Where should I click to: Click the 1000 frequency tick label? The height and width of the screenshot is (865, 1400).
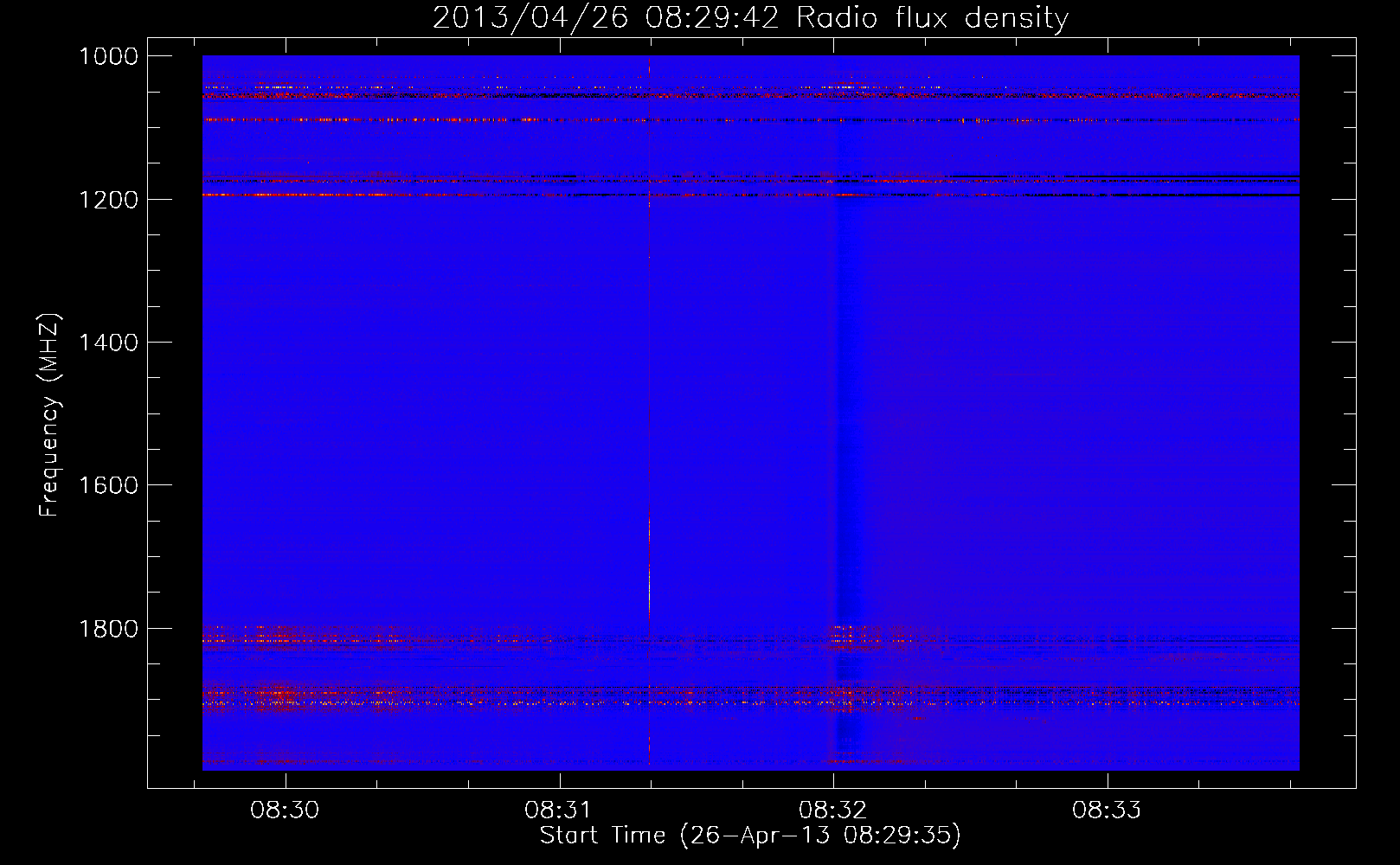108,56
